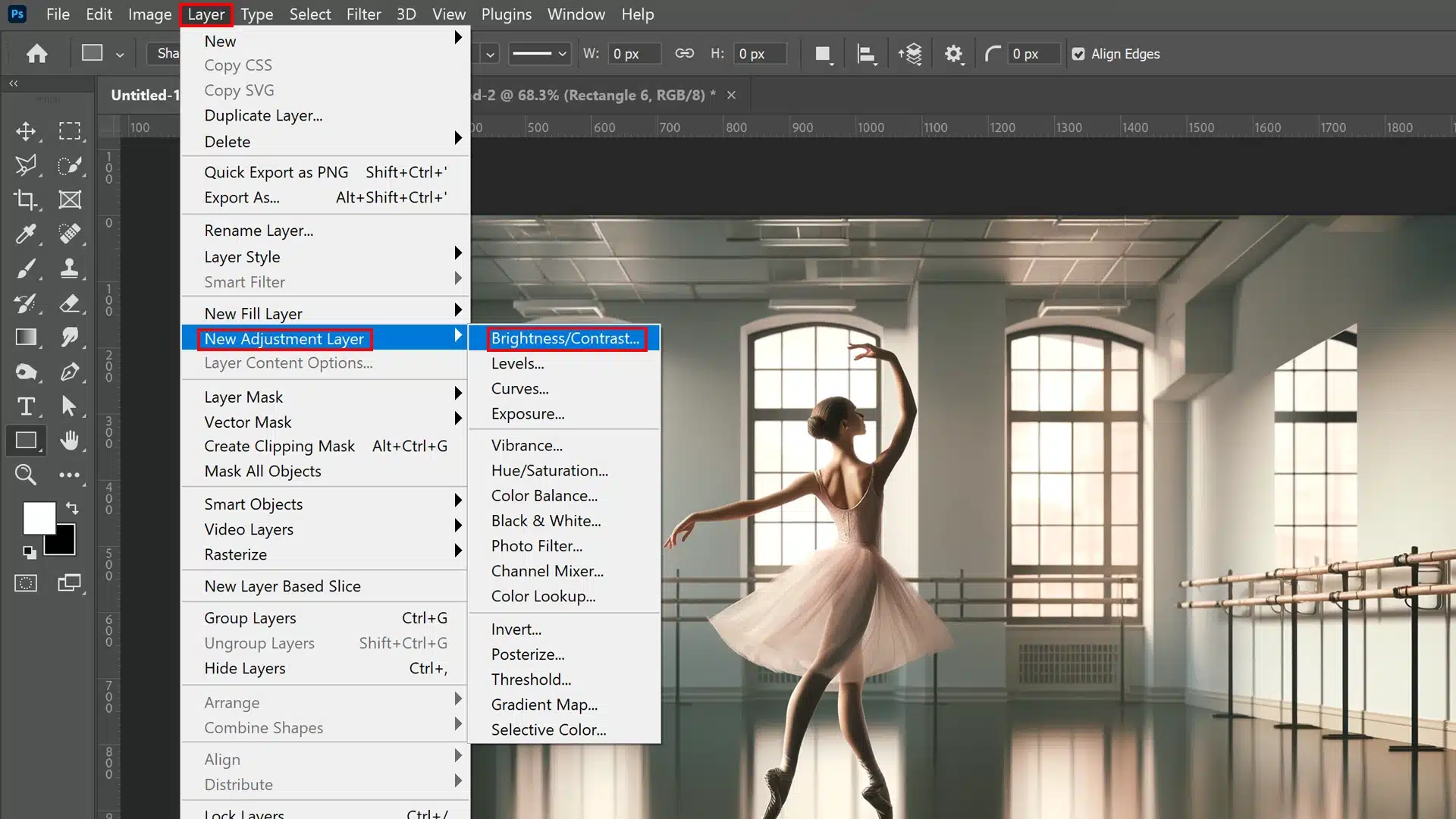Expand the Rasterize submenu
The height and width of the screenshot is (819, 1456).
(325, 554)
